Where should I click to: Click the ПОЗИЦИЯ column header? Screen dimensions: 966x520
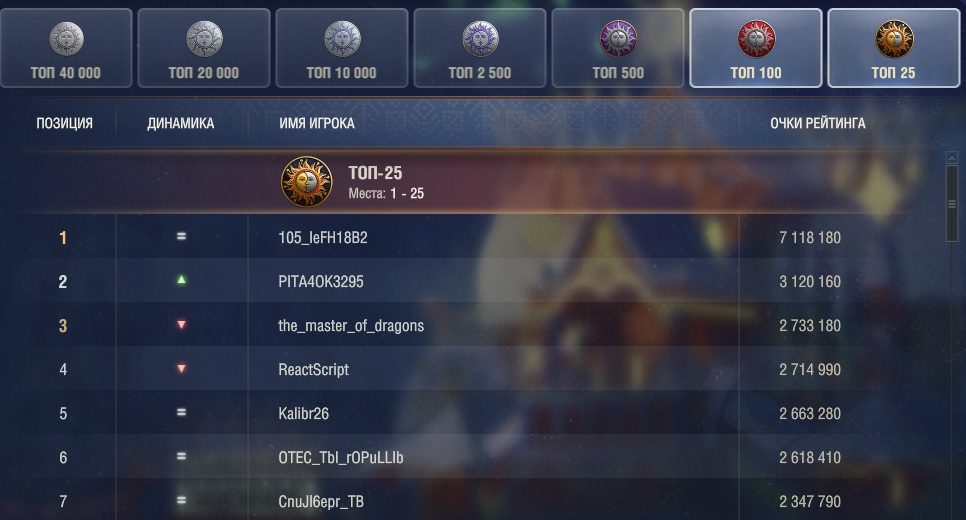point(65,123)
